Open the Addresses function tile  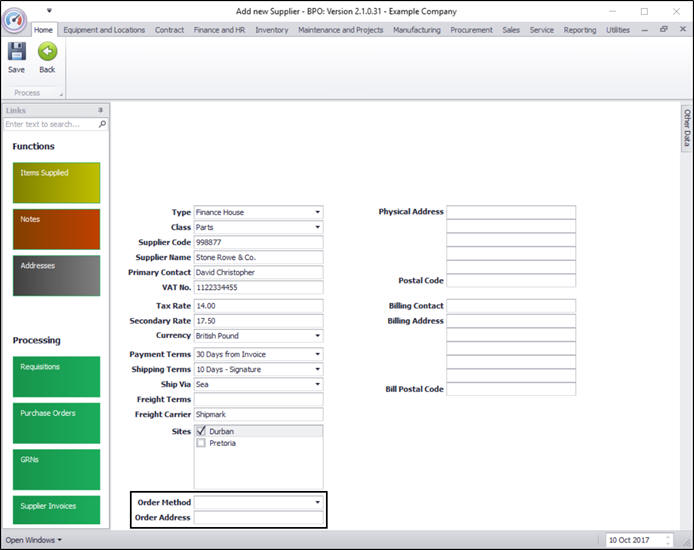tap(56, 275)
